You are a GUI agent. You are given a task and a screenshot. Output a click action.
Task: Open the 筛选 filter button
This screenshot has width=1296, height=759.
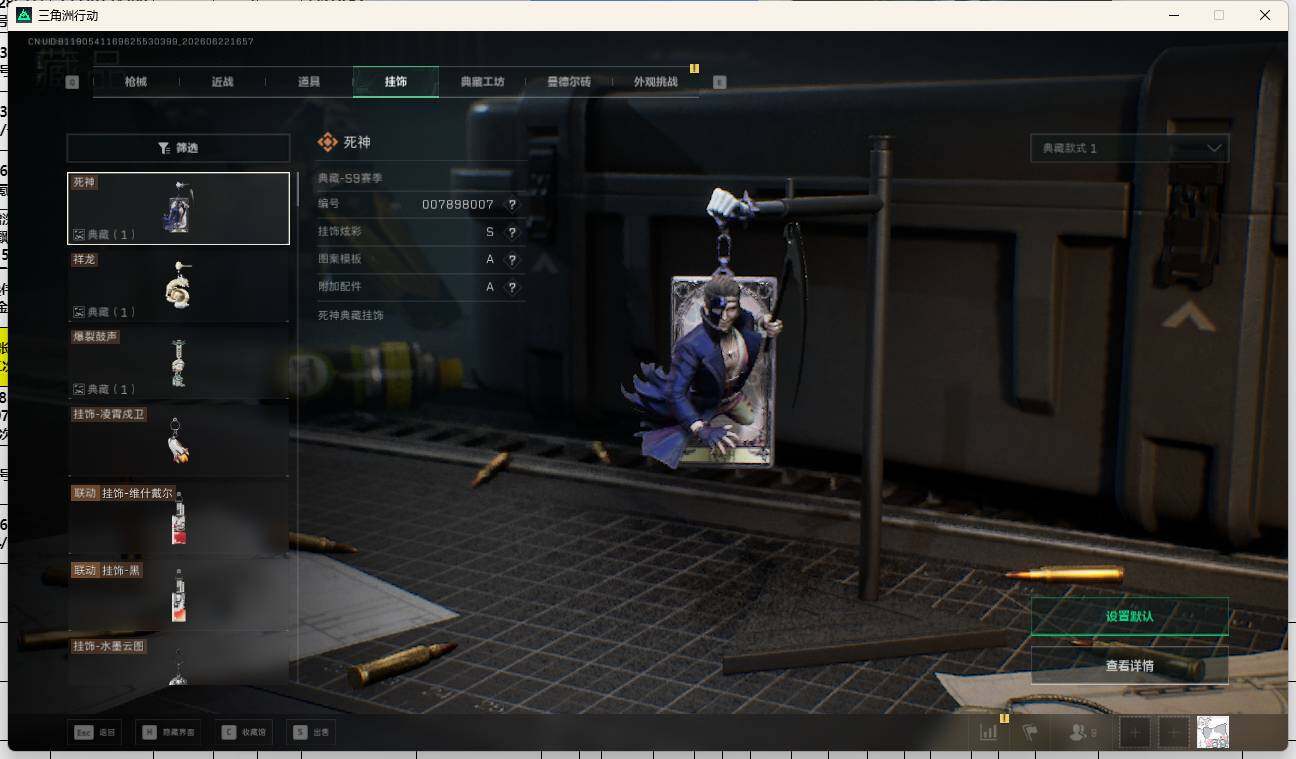[178, 148]
